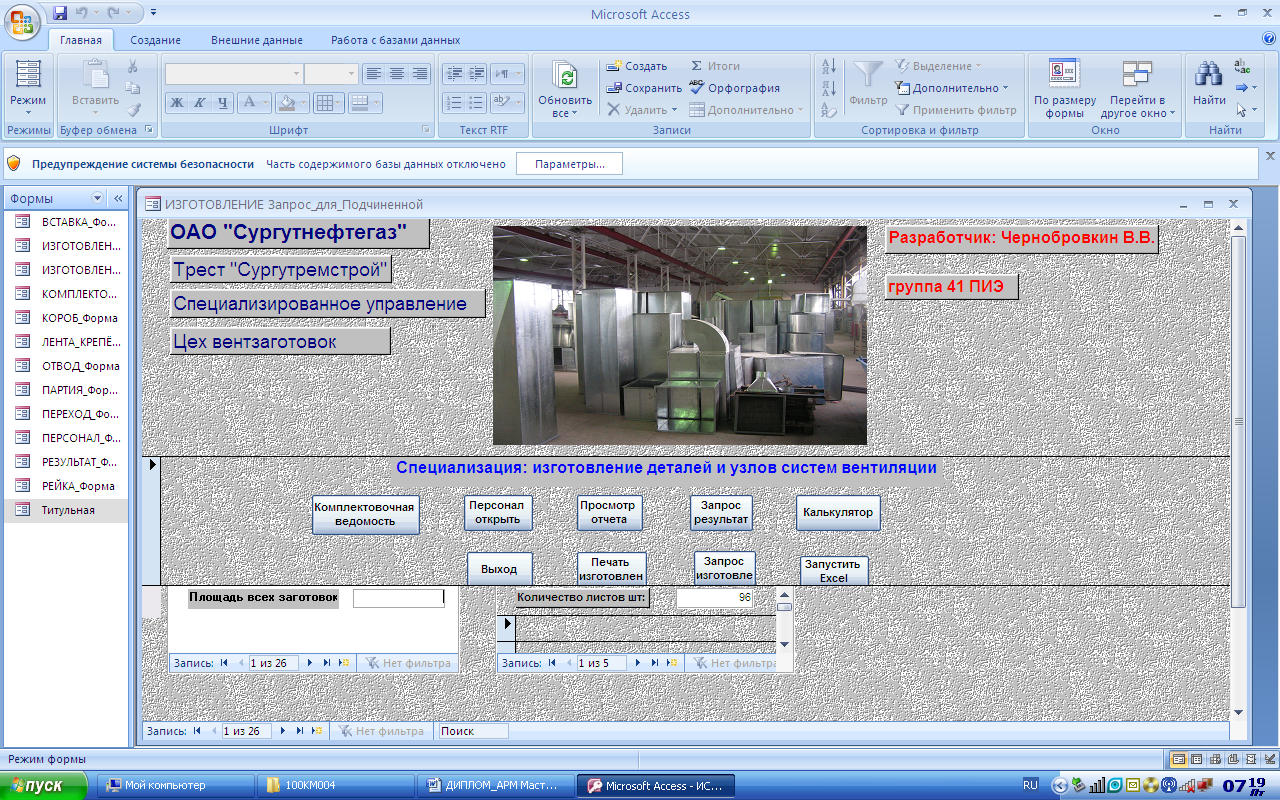The image size is (1280, 800).
Task: Save via Quick Access diskette icon
Action: tap(60, 14)
